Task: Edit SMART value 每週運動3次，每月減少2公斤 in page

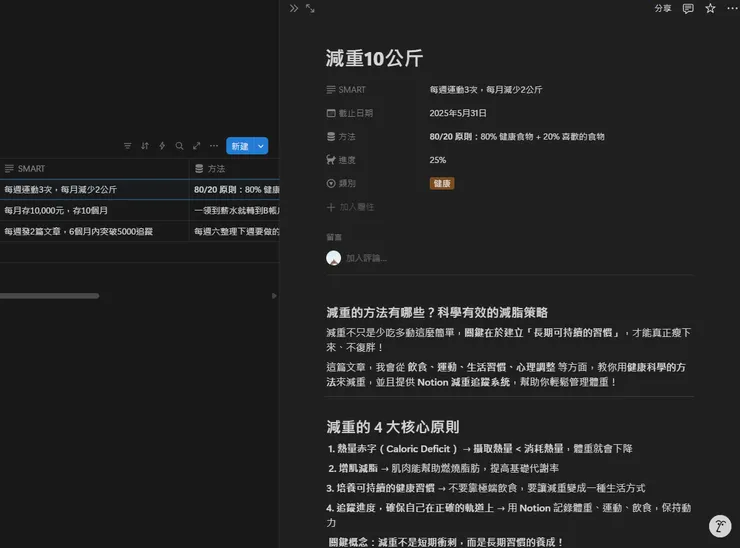Action: click(486, 90)
